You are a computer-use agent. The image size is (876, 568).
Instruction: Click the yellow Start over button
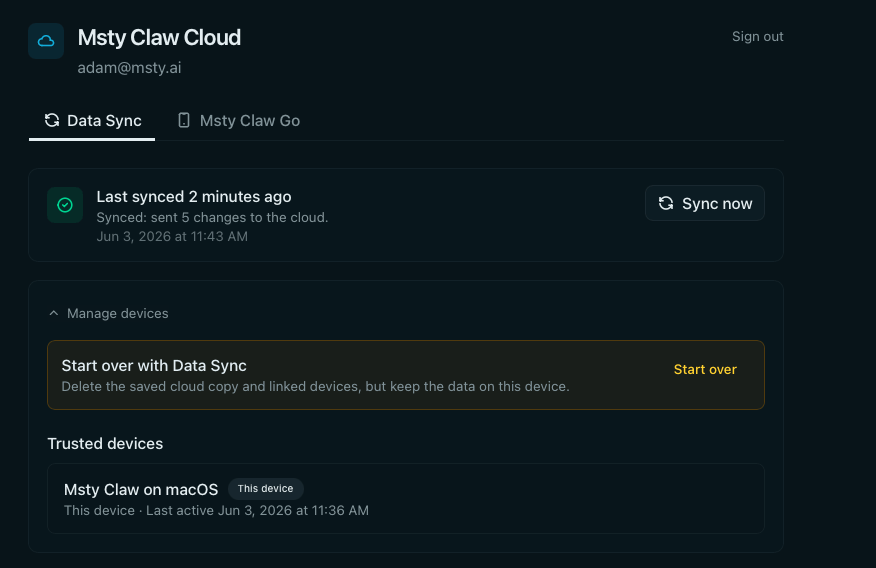coord(705,369)
